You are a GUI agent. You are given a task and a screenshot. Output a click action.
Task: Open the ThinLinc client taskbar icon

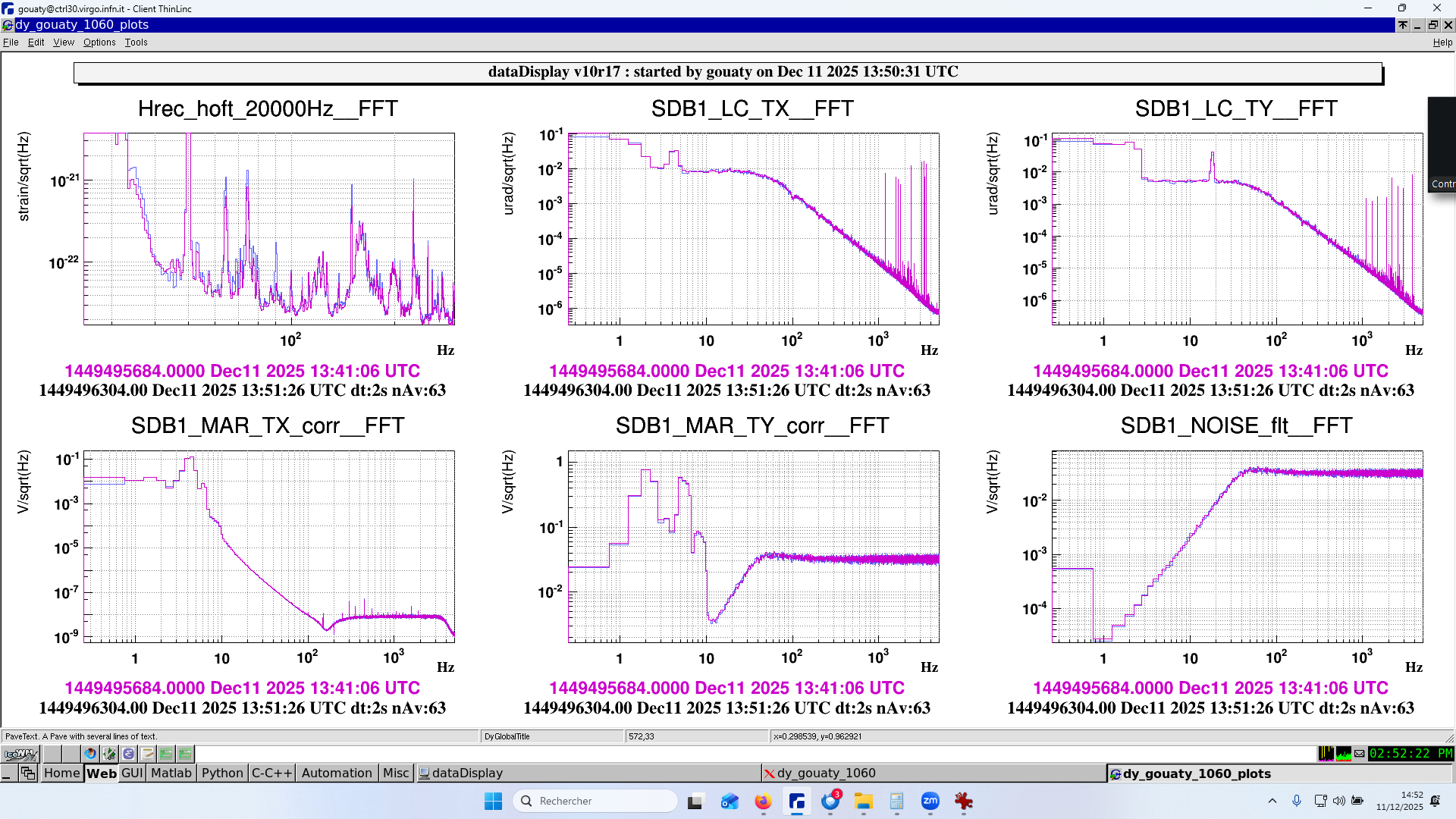point(796,801)
